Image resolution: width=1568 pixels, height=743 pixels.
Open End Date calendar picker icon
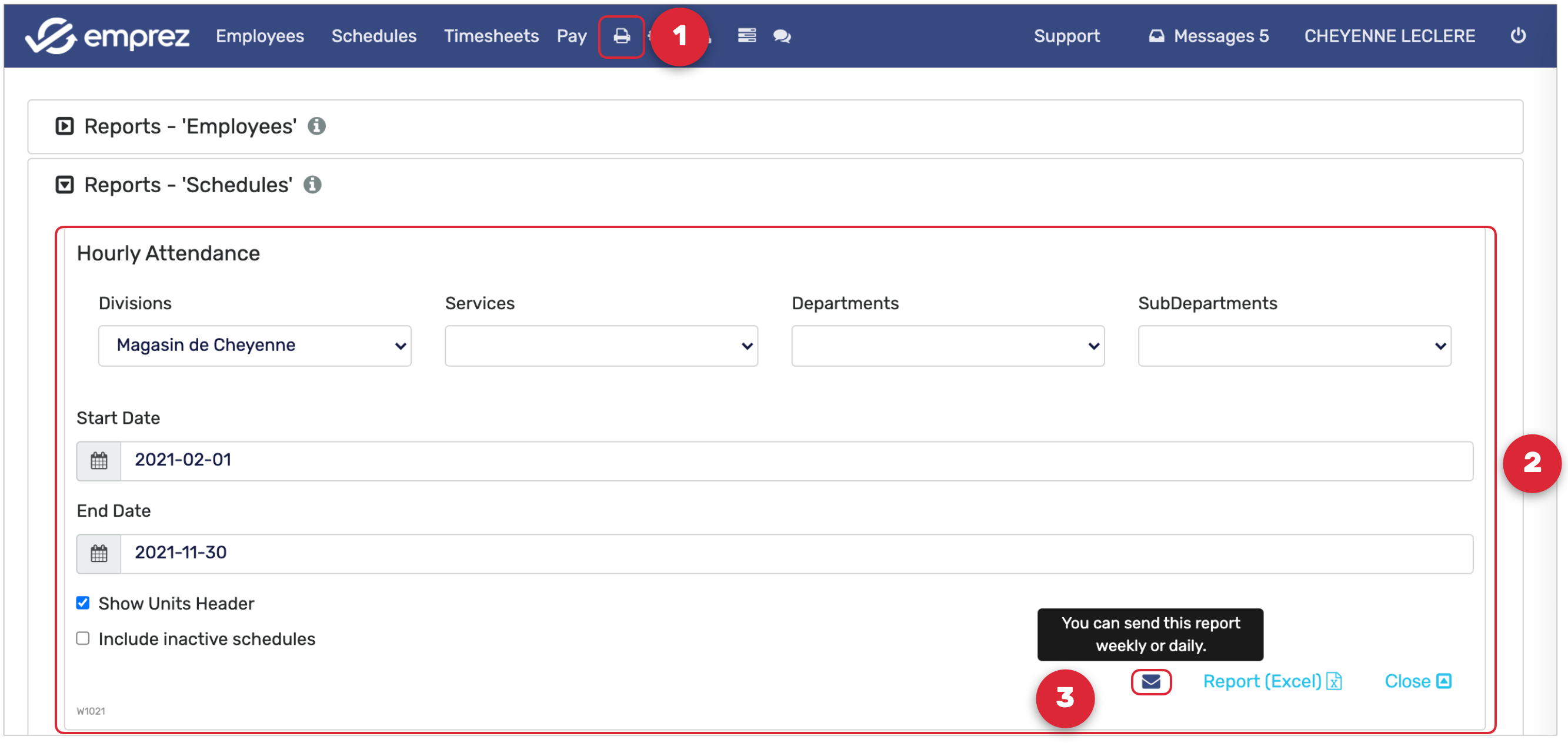(99, 553)
